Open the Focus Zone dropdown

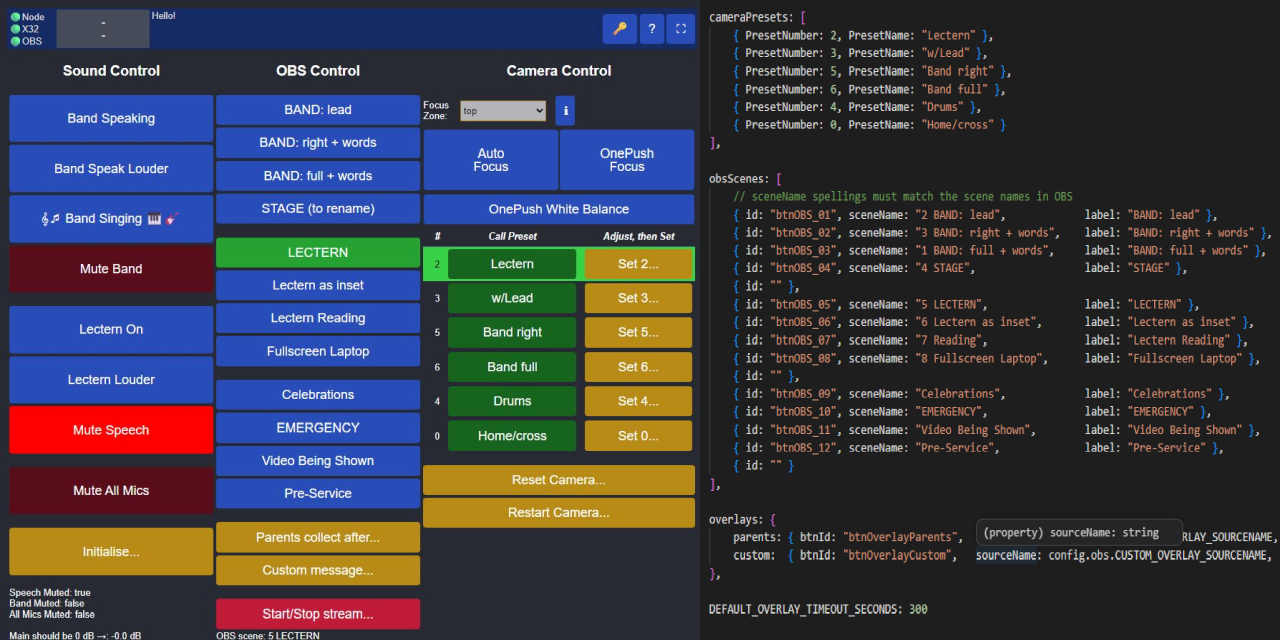pyautogui.click(x=503, y=111)
